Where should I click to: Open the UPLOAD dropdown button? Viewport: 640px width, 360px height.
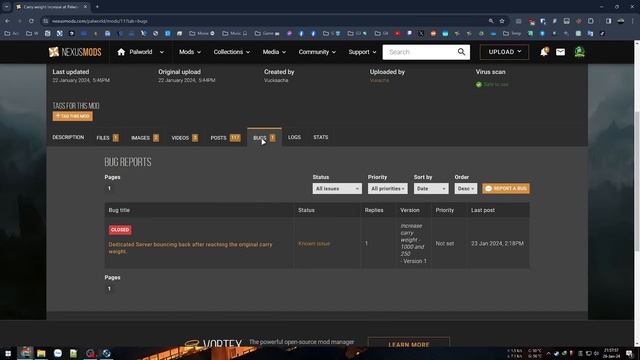click(504, 52)
